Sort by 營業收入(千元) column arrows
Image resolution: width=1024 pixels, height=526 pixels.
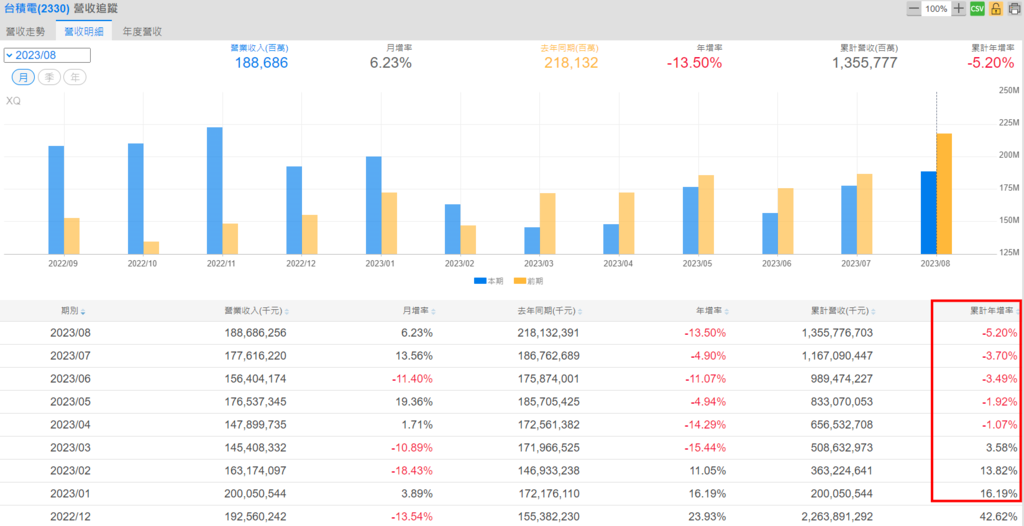click(x=287, y=312)
